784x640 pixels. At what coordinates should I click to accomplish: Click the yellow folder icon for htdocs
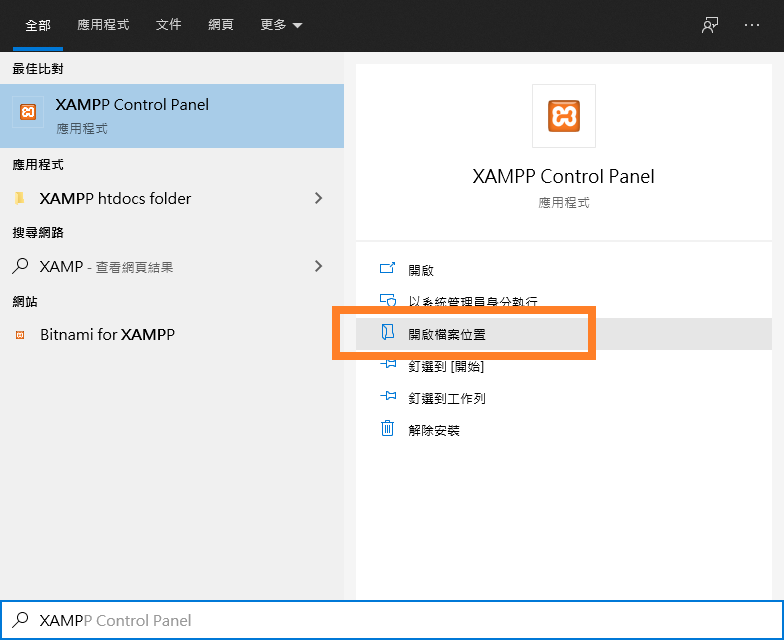(x=20, y=198)
